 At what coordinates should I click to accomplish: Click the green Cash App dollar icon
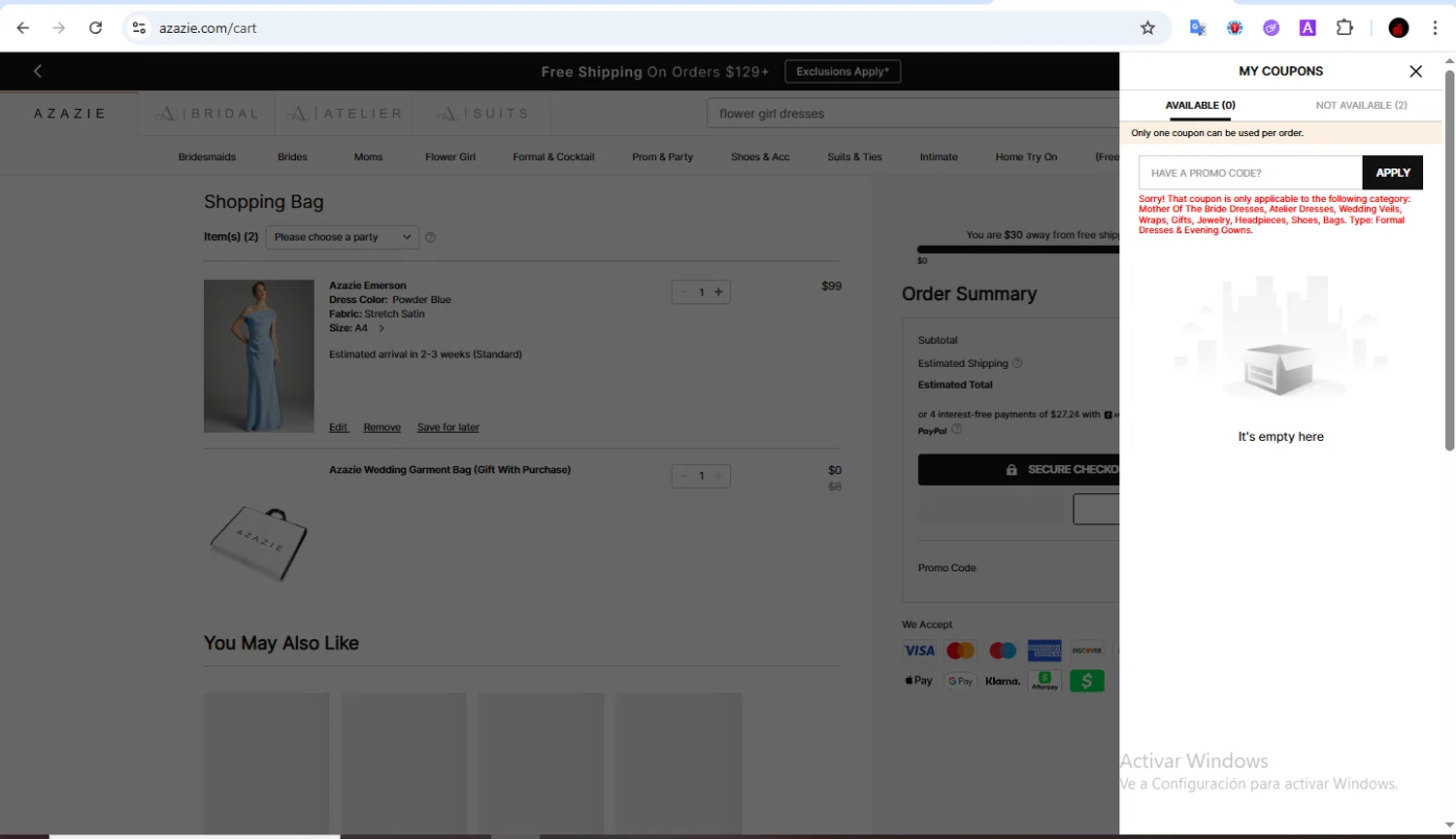(1087, 681)
